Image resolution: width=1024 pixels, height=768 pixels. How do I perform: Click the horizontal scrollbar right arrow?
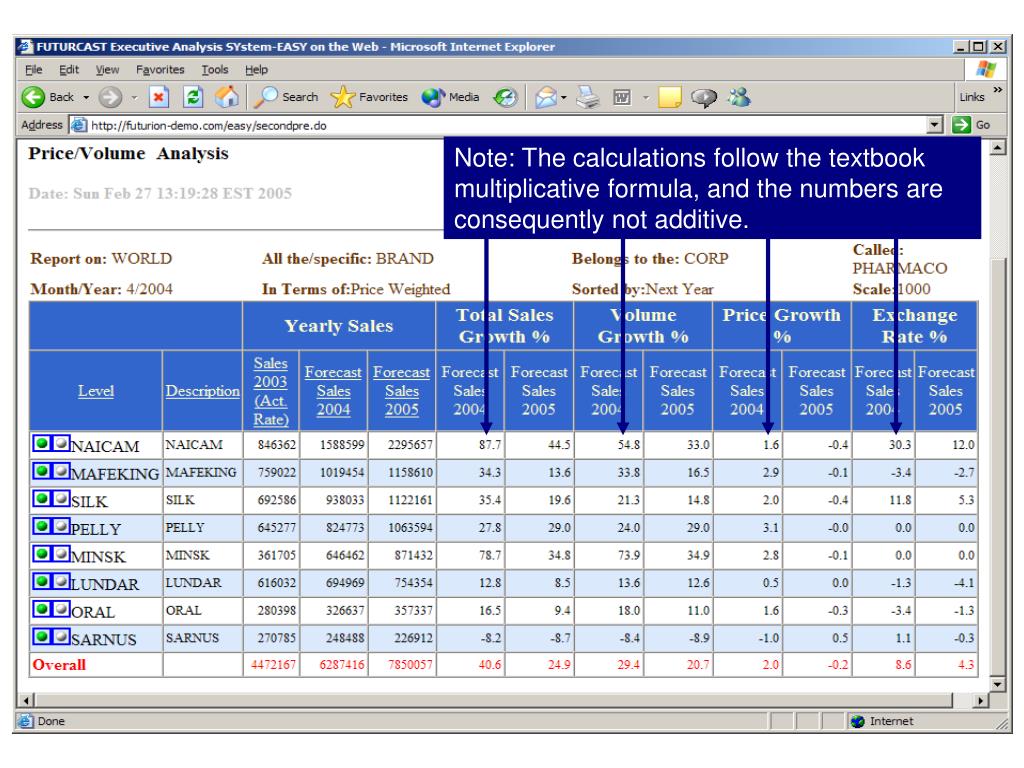[x=980, y=701]
